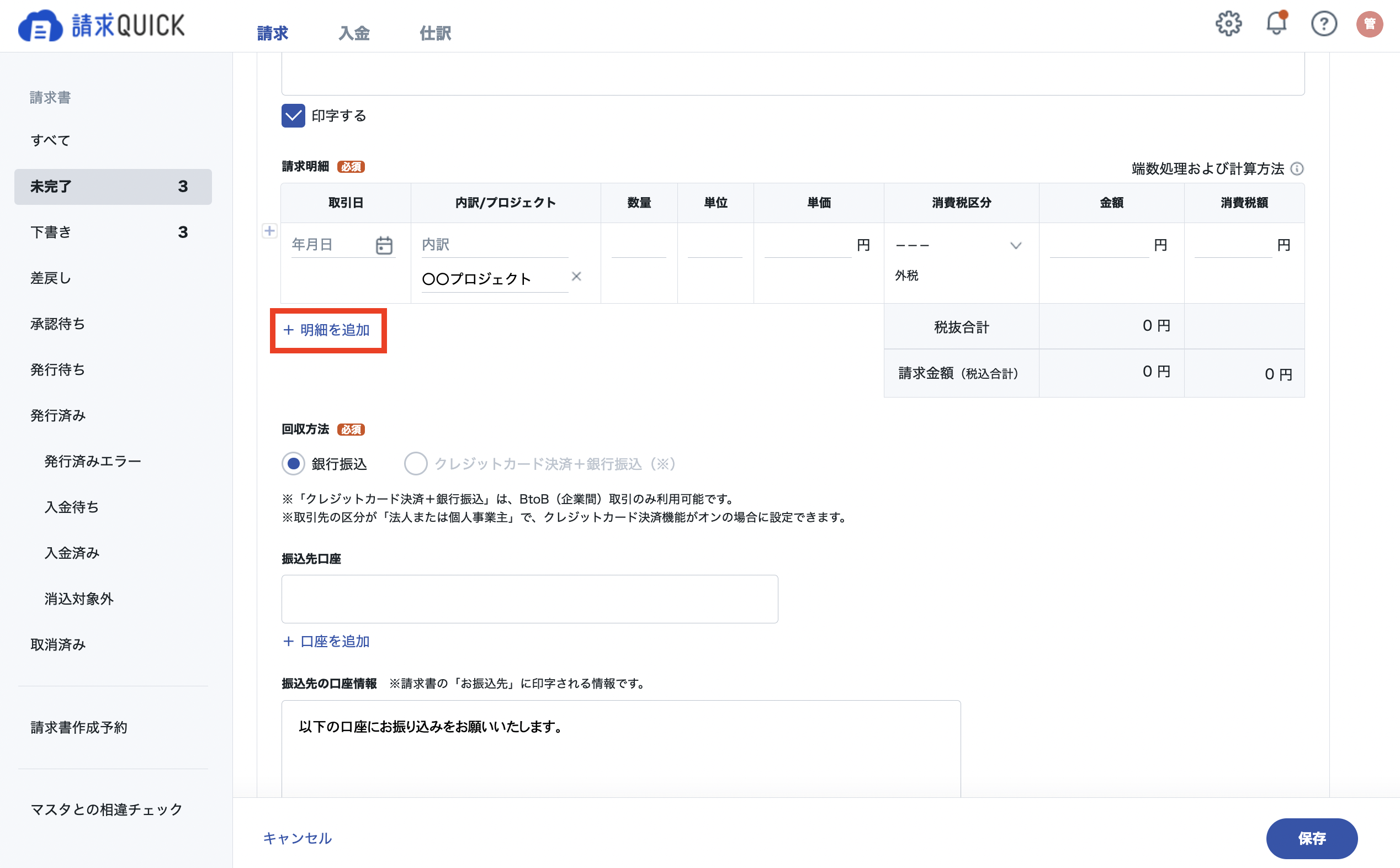Screen dimensions: 1400x868
Task: Click the 内訳 input field
Action: (x=495, y=246)
